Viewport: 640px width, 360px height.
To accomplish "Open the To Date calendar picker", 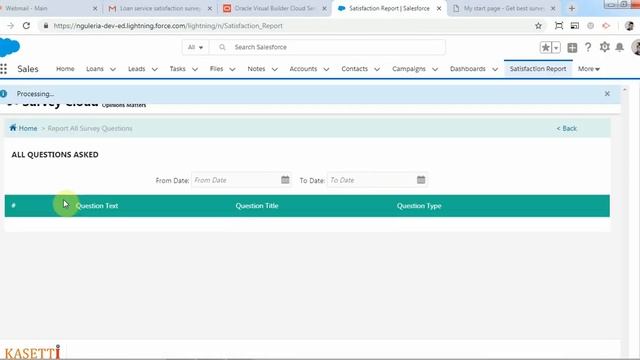I will [421, 180].
